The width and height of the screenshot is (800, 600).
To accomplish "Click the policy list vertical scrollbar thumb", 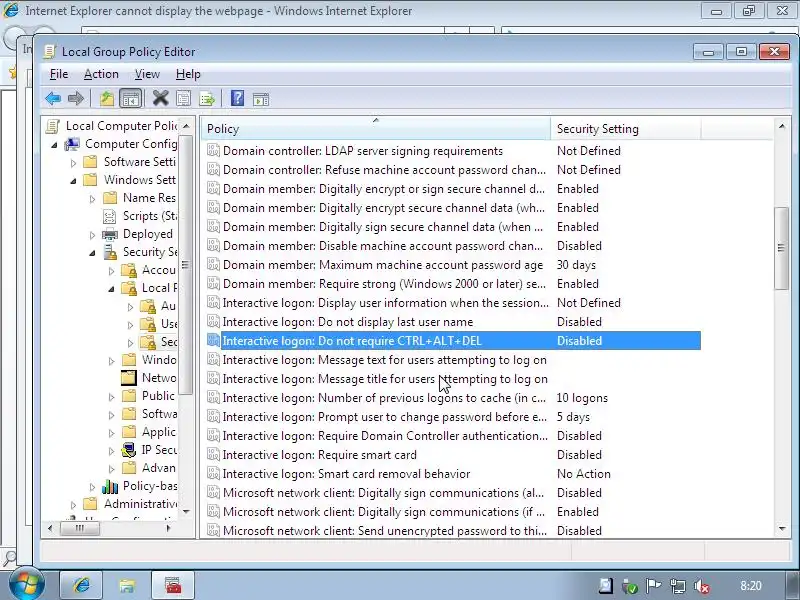I will (x=781, y=248).
